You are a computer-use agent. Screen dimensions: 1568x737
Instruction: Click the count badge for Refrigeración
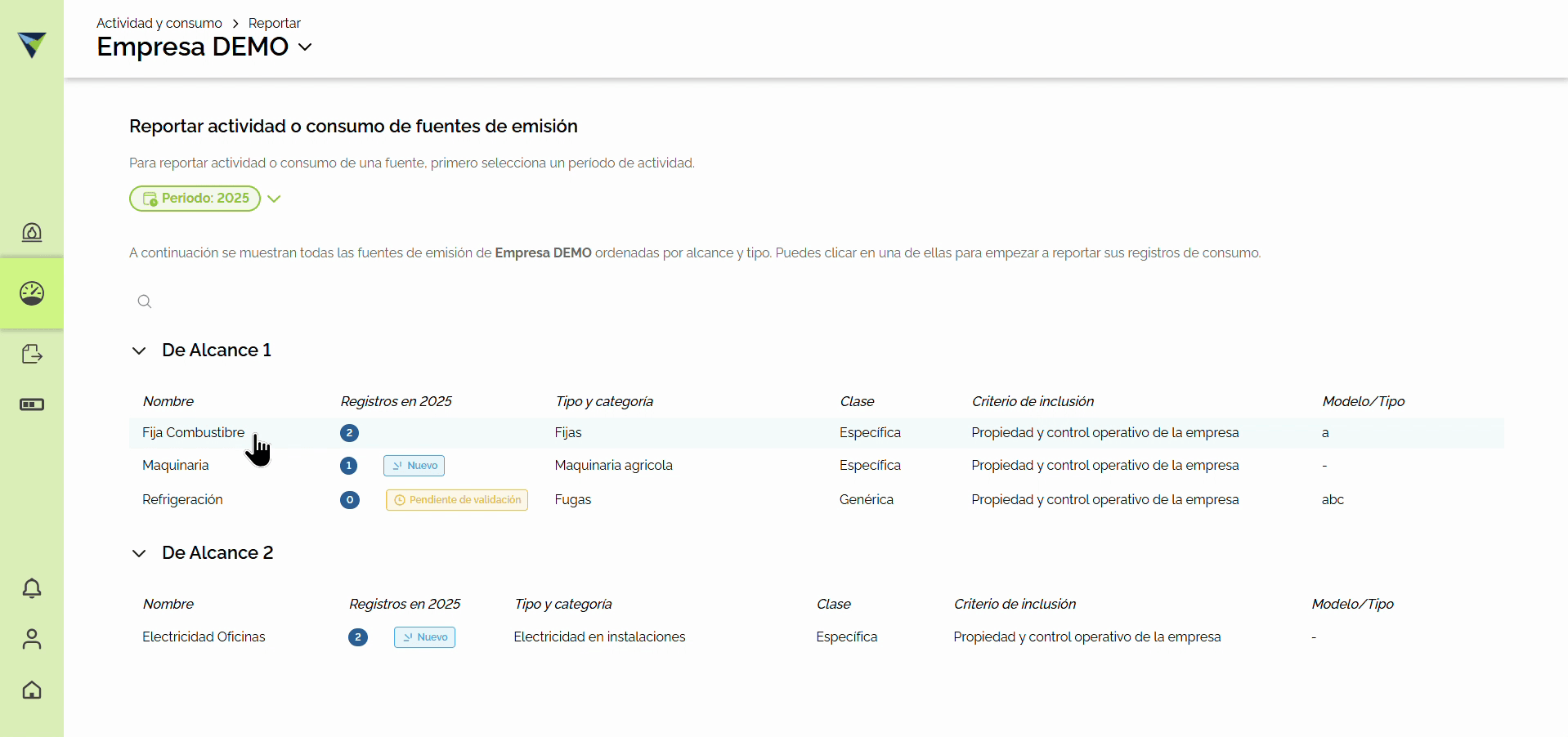pyautogui.click(x=350, y=500)
